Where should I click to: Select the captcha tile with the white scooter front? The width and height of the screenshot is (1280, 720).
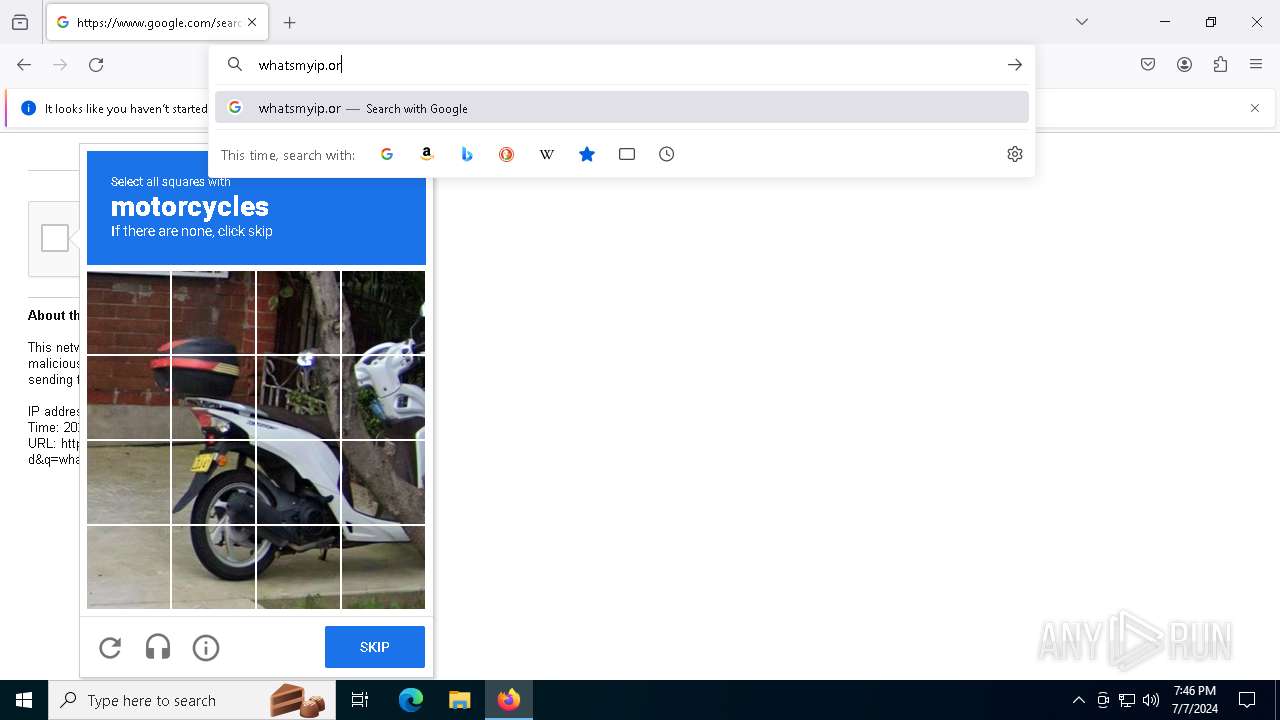click(x=383, y=397)
